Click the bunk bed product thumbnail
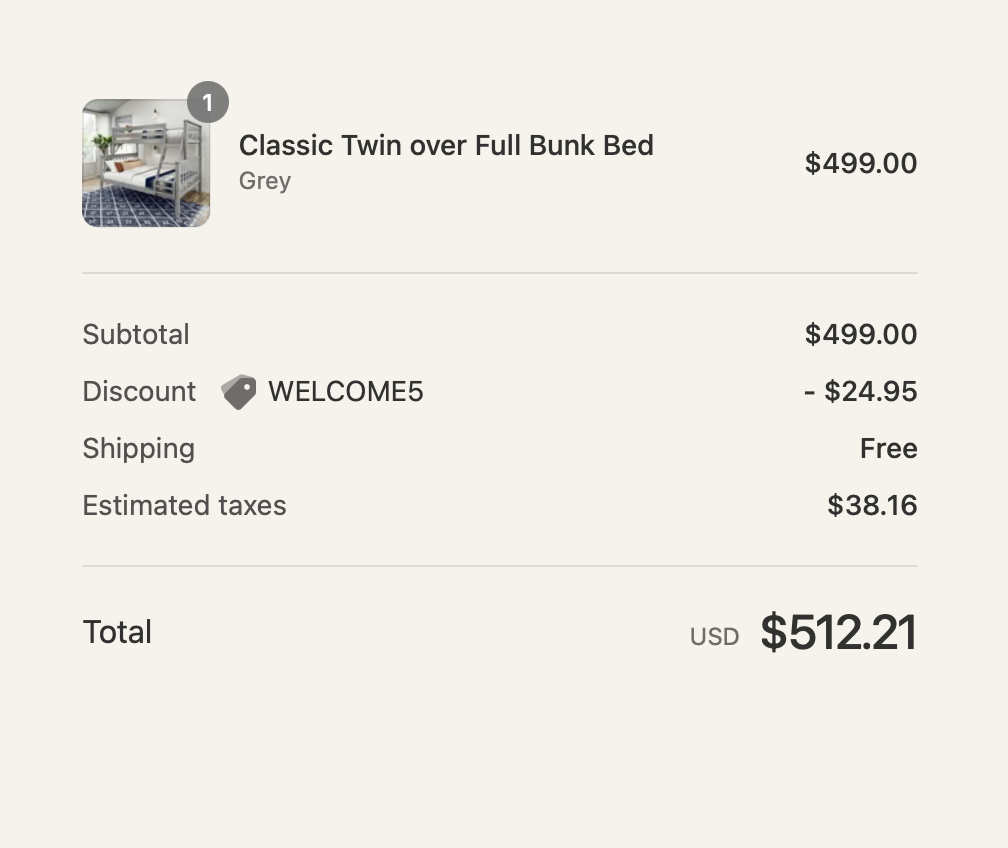Image resolution: width=1008 pixels, height=848 pixels. tap(146, 164)
